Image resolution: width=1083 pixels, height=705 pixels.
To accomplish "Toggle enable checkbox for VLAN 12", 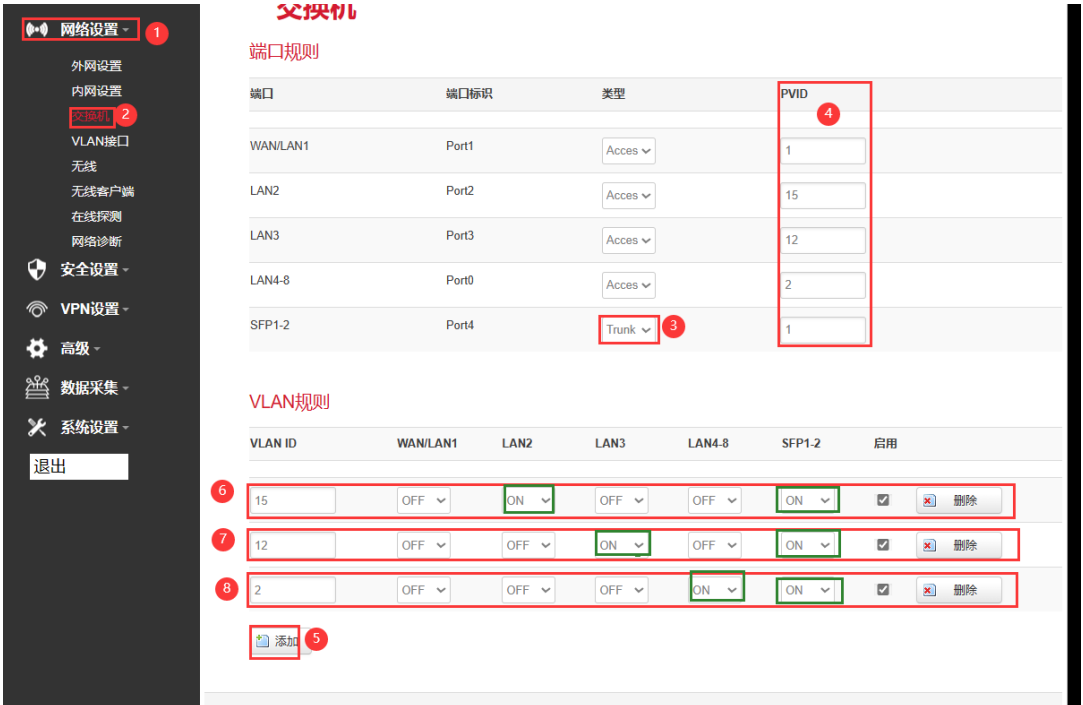I will tap(883, 545).
